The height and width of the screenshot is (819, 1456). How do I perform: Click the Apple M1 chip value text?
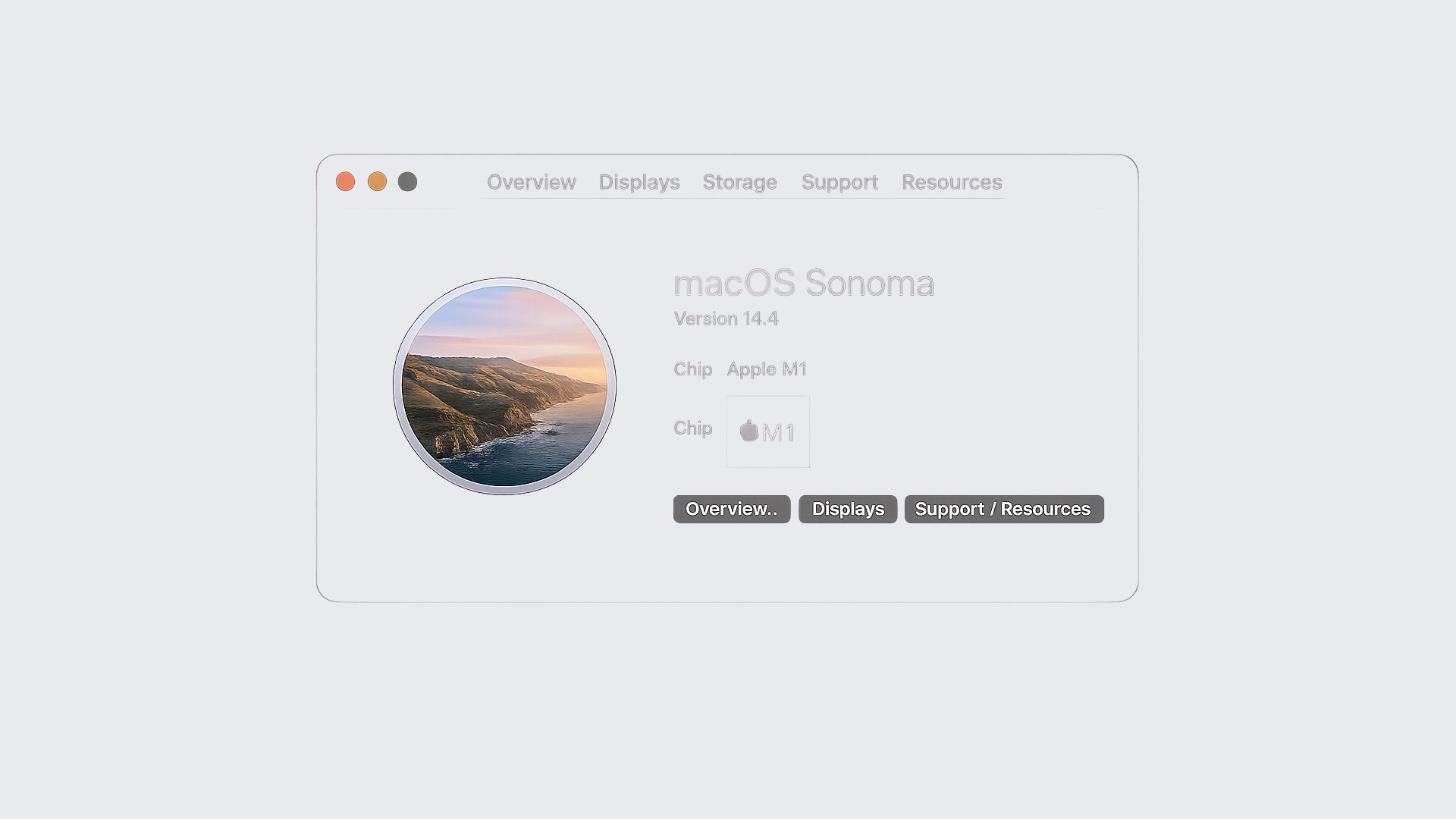click(x=767, y=369)
